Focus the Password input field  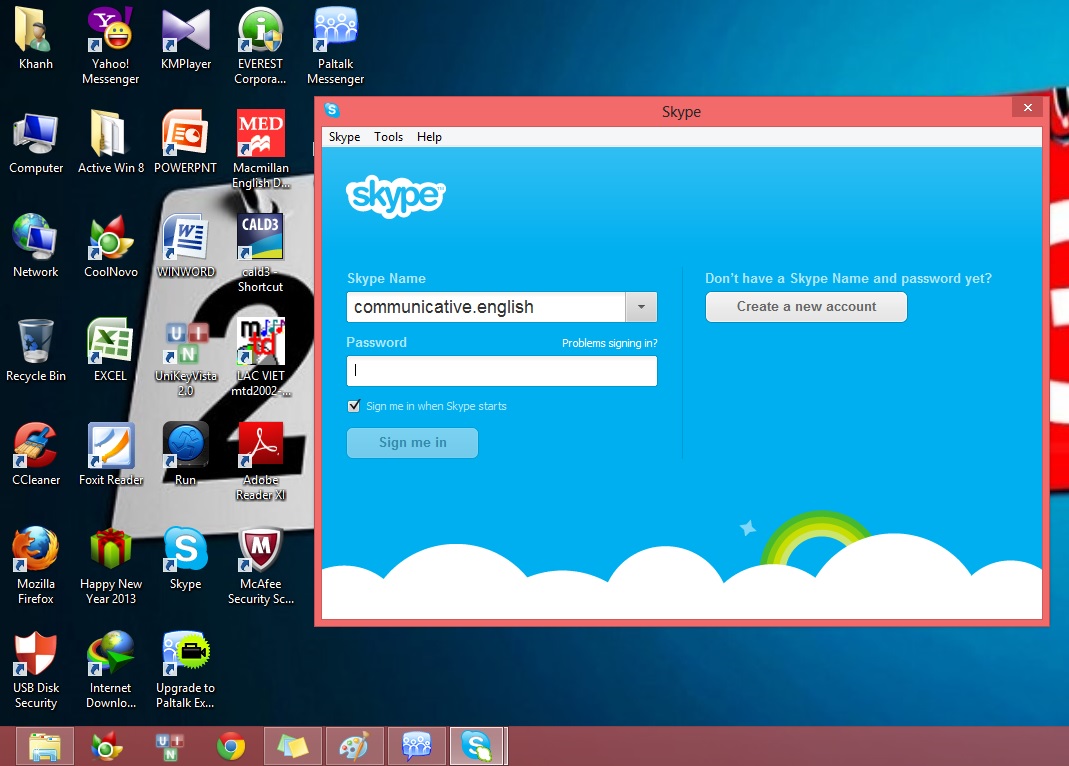502,371
